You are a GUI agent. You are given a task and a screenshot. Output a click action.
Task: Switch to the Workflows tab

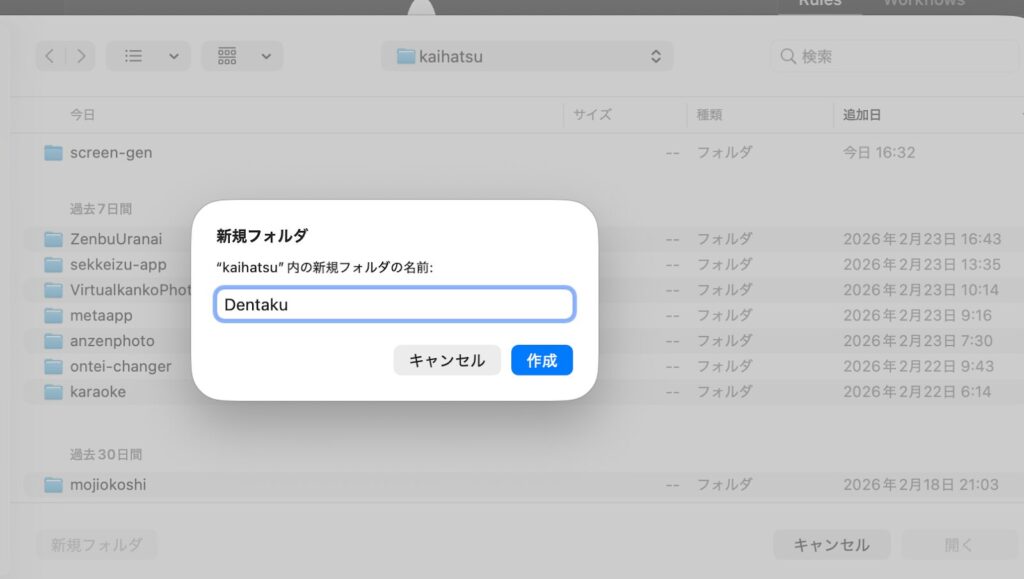click(x=923, y=4)
